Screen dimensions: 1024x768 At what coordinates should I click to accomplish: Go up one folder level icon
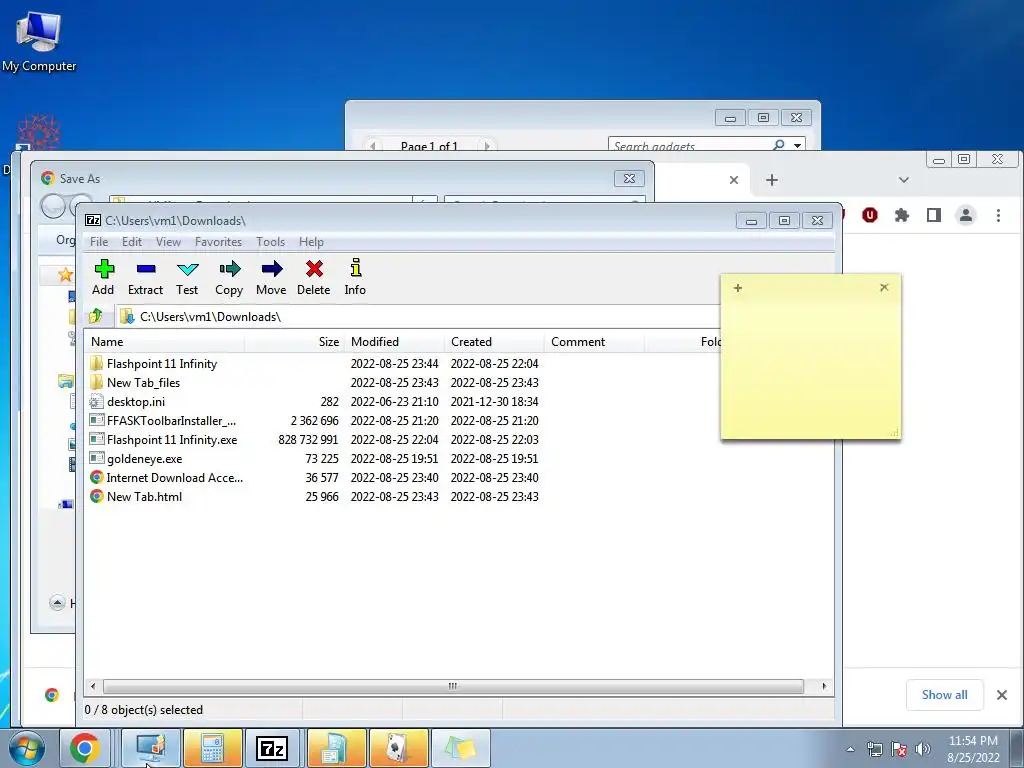(x=96, y=316)
